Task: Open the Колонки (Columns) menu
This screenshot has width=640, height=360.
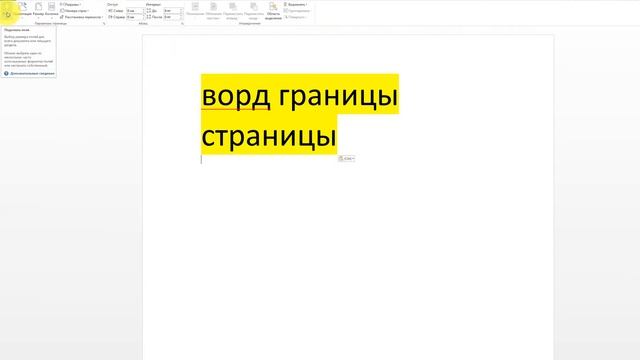Action: click(51, 11)
